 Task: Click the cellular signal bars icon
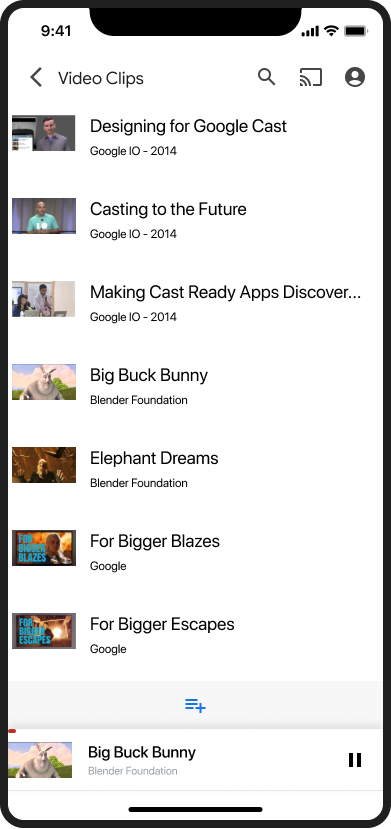point(310,32)
